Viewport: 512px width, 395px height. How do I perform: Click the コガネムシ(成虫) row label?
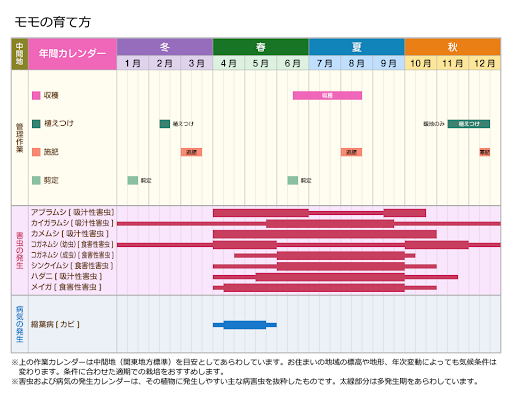click(x=72, y=255)
